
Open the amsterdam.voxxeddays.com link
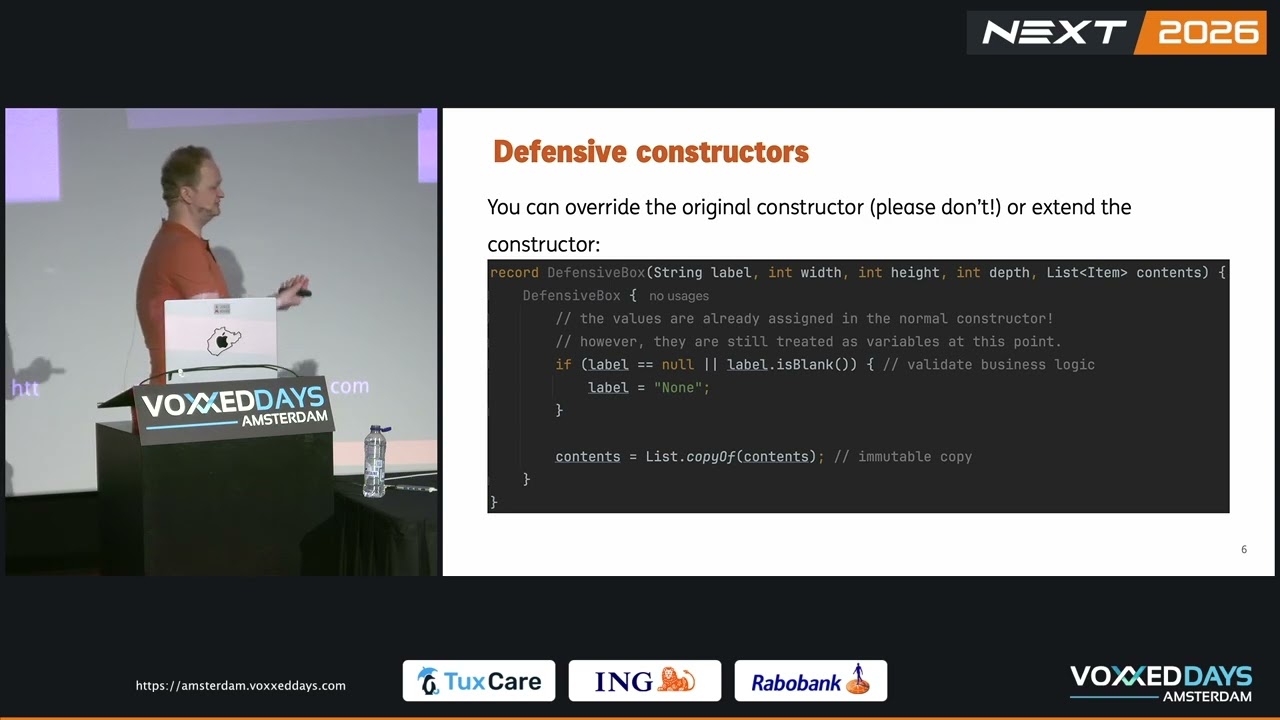241,686
